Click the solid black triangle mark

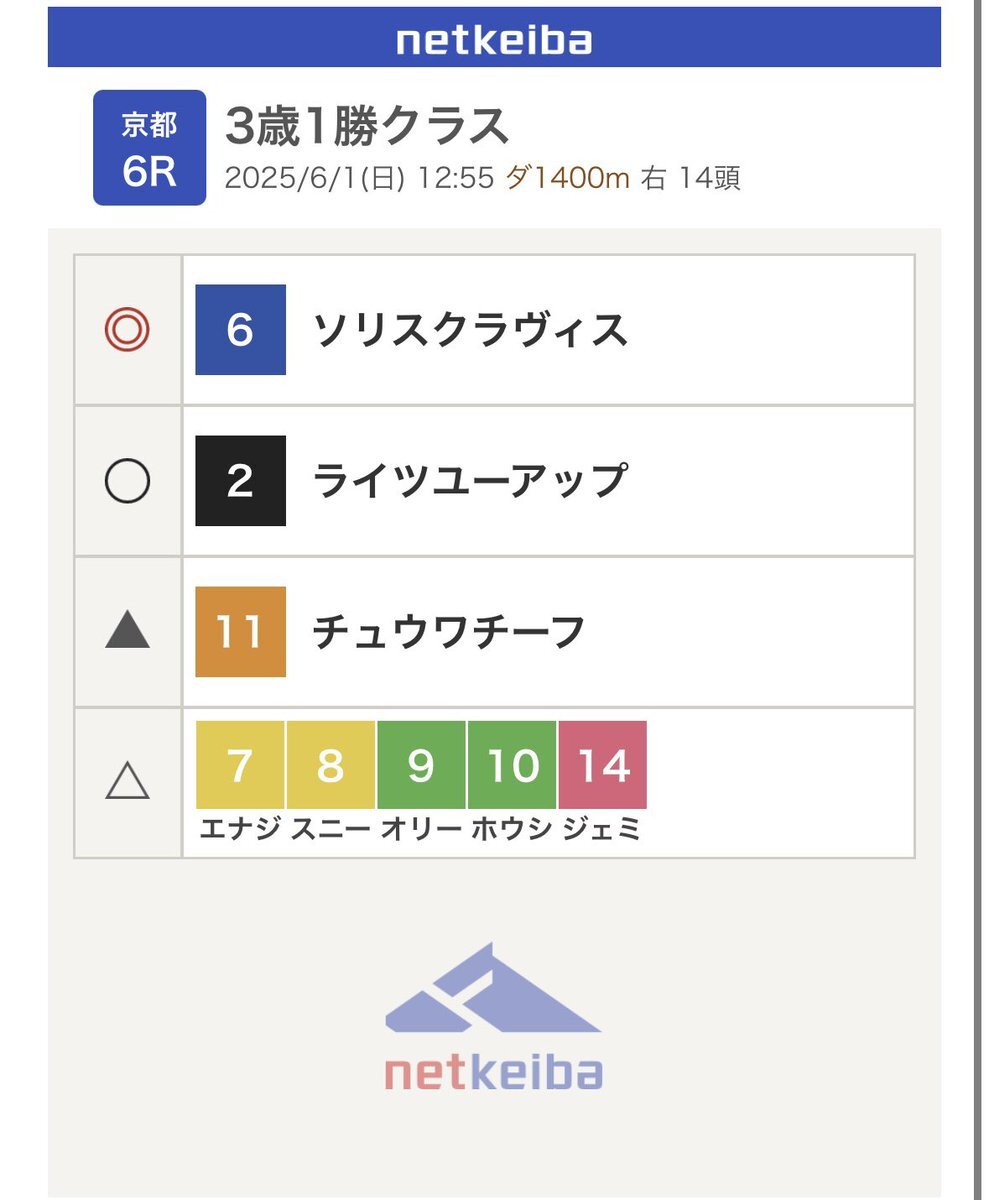(x=127, y=631)
